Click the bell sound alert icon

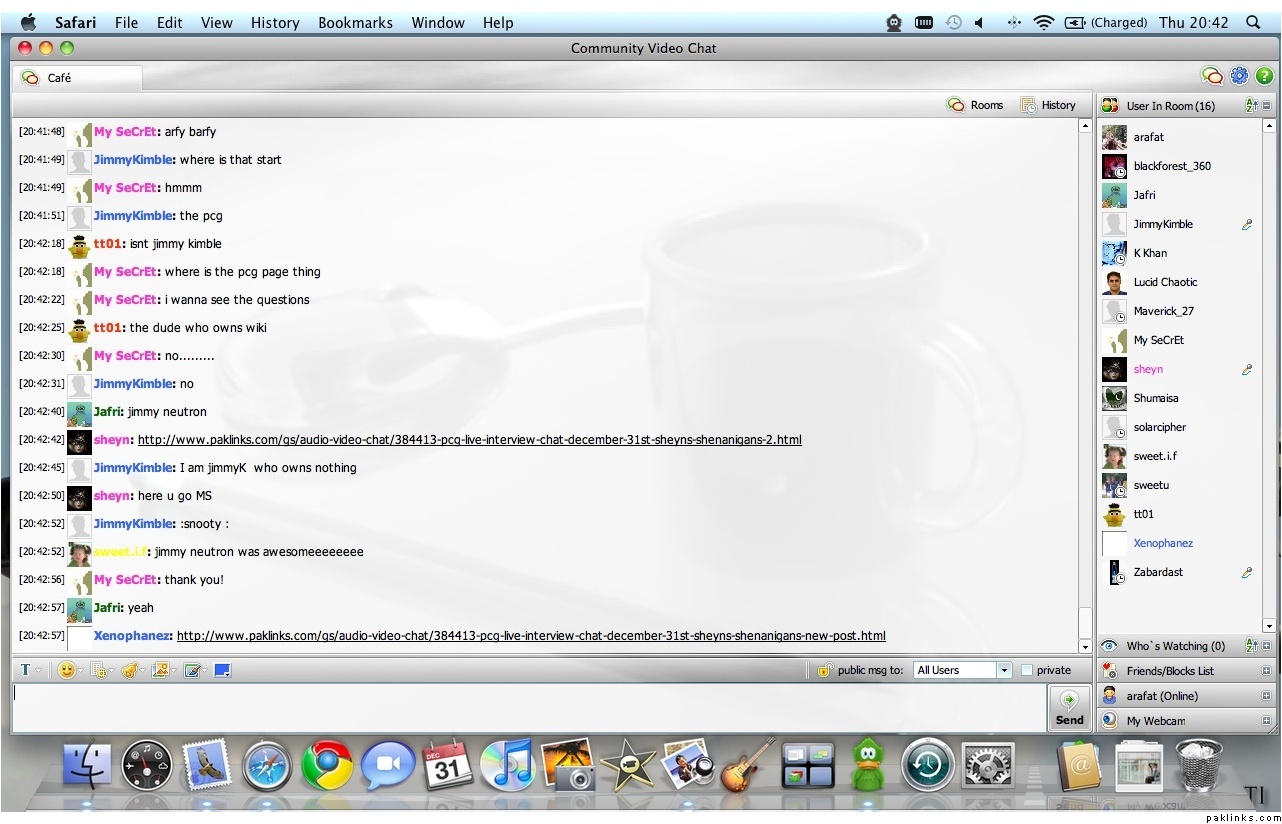[x=128, y=670]
